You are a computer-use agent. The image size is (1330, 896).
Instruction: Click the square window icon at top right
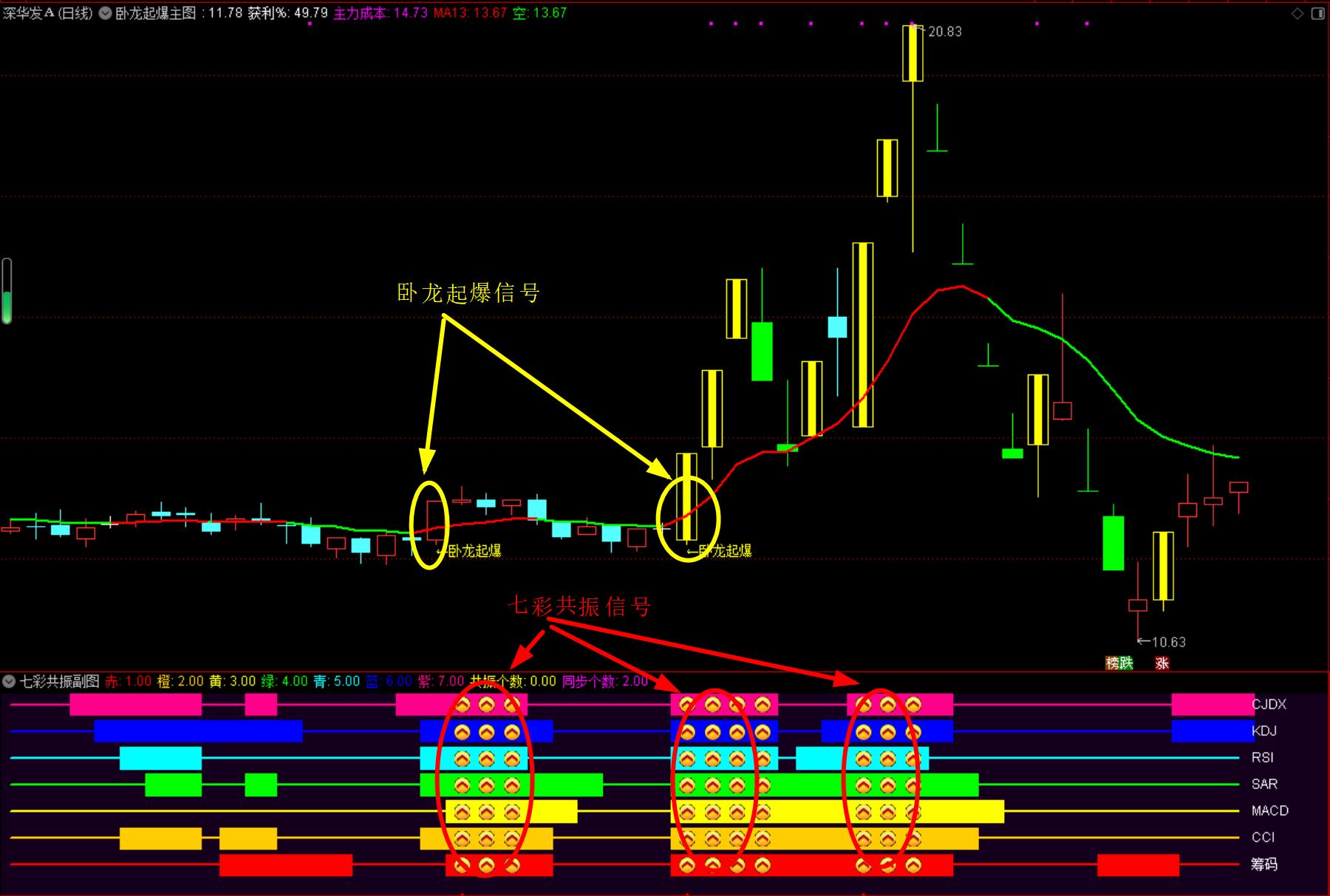pos(1318,13)
